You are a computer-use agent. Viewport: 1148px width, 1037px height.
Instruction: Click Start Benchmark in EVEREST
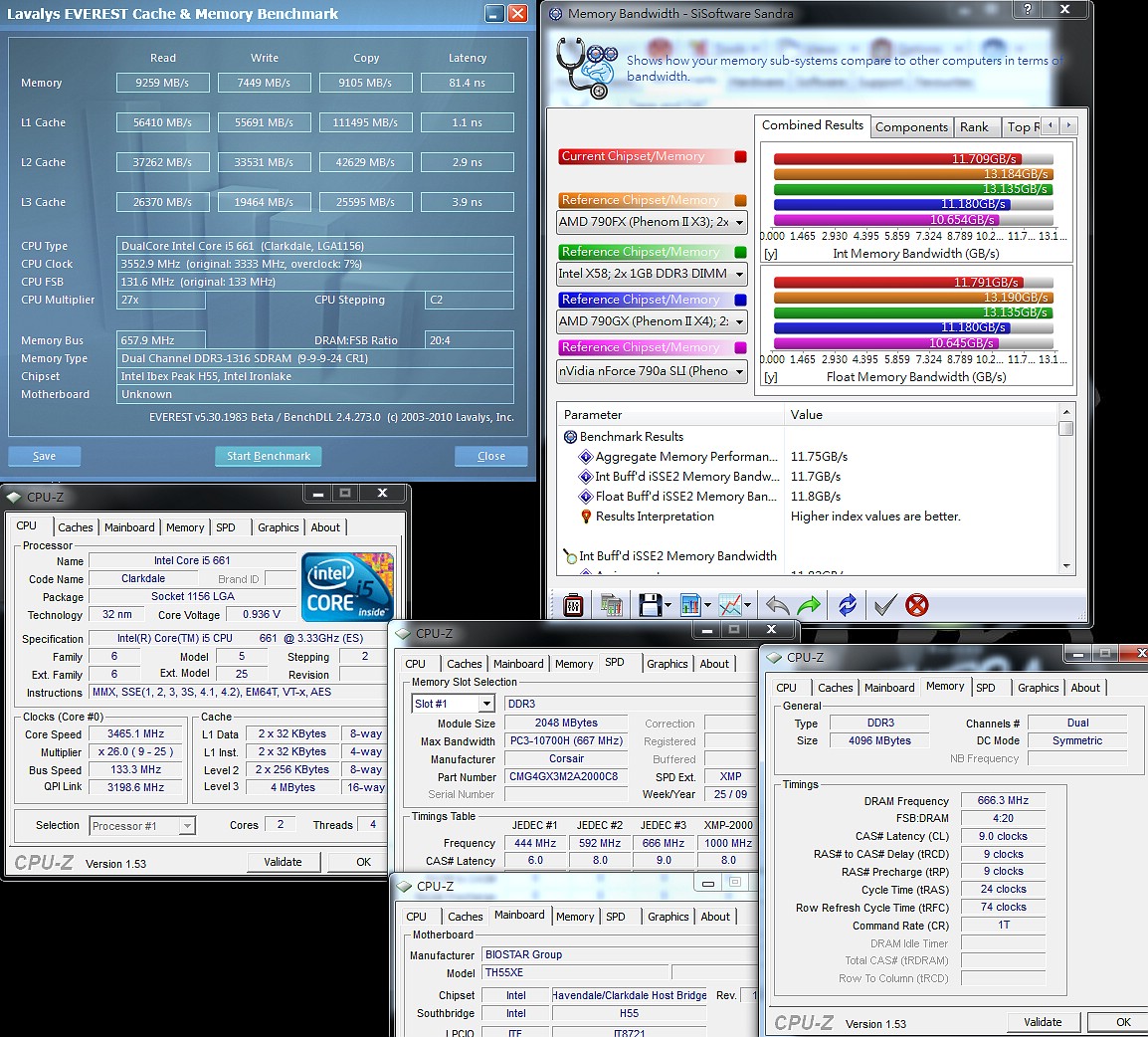point(269,456)
